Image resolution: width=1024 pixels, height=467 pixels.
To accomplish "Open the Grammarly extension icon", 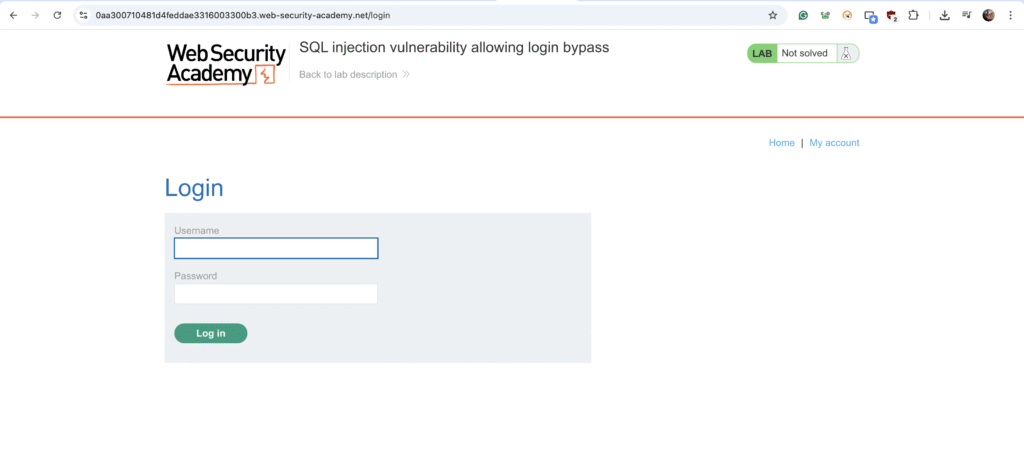I will click(x=803, y=15).
